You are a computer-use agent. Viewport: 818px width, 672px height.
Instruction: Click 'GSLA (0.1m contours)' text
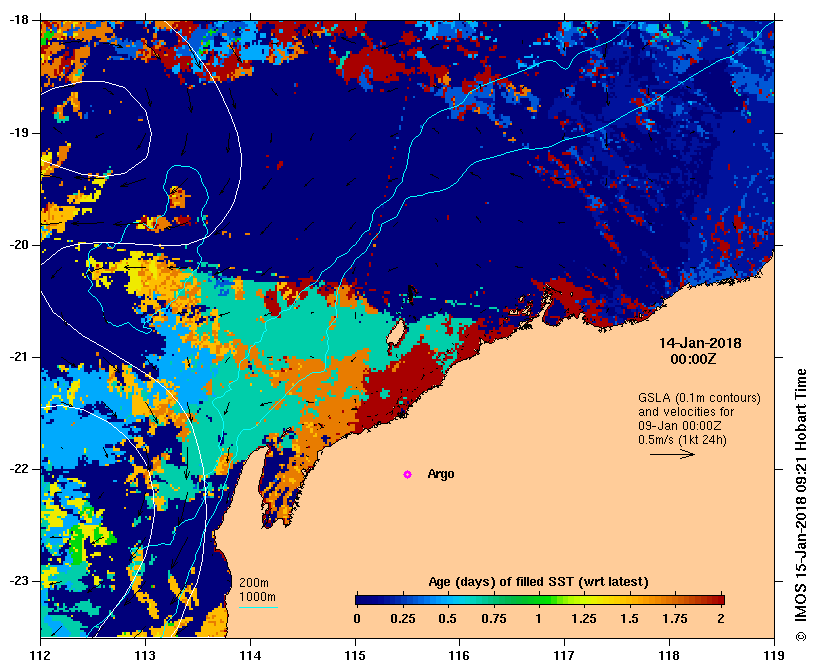point(700,398)
